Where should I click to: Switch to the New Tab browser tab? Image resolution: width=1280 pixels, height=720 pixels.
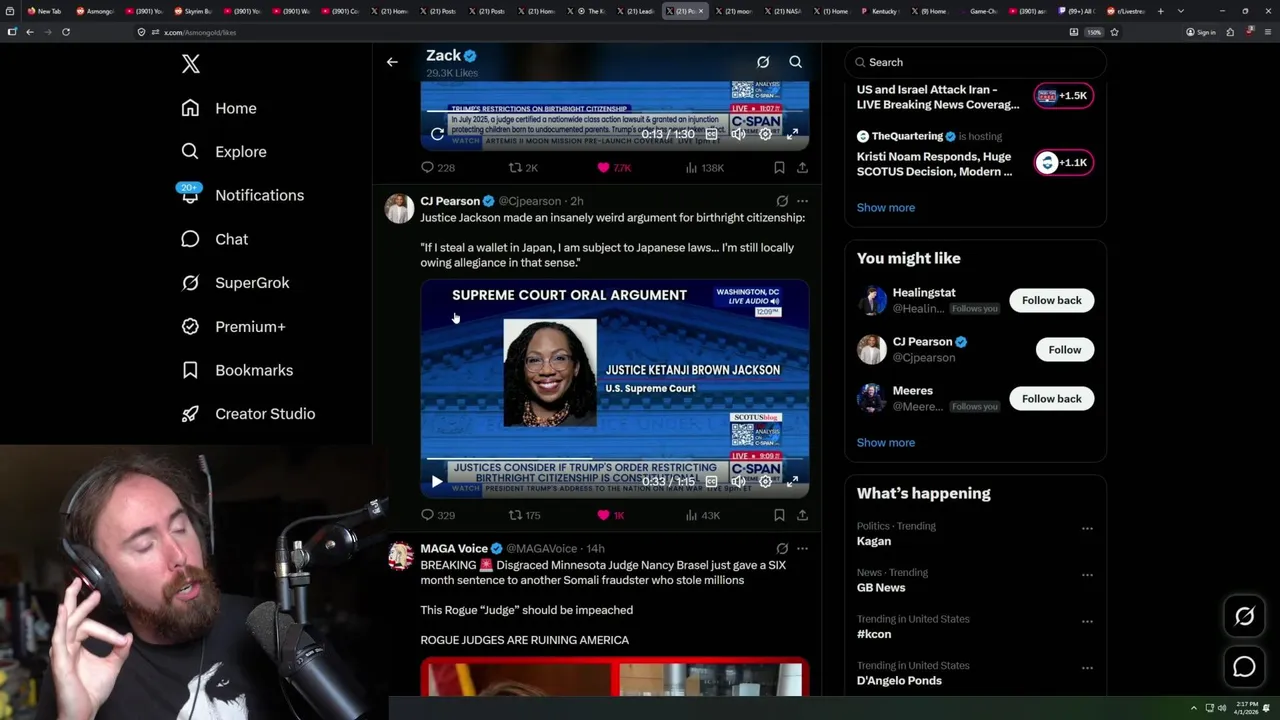click(44, 11)
